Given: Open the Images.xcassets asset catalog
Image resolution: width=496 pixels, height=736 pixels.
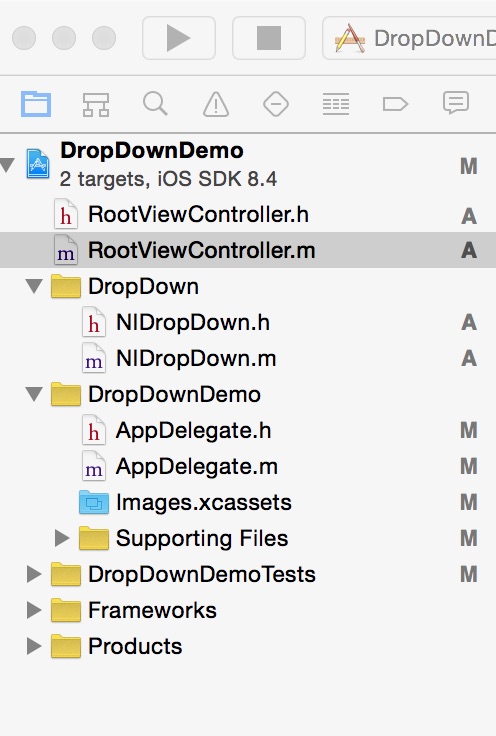Looking at the screenshot, I should click(248, 502).
